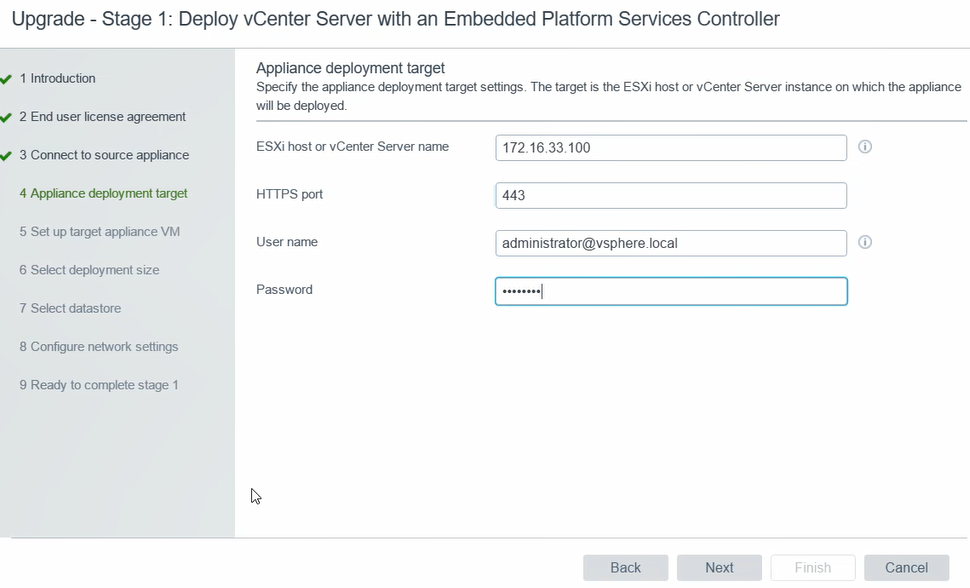Viewport: 970px width, 588px height.
Task: Click the 'HTTPS port' label
Action: pyautogui.click(x=290, y=194)
